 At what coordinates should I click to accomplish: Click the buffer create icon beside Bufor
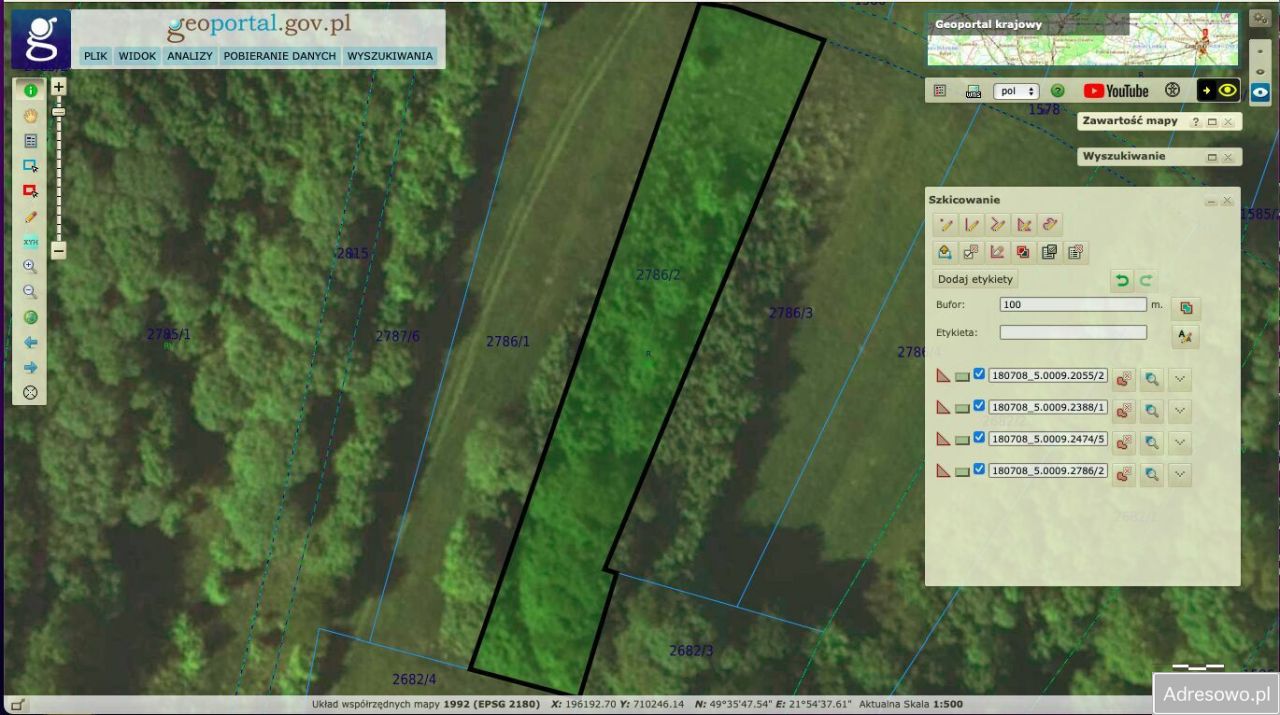coord(1185,307)
